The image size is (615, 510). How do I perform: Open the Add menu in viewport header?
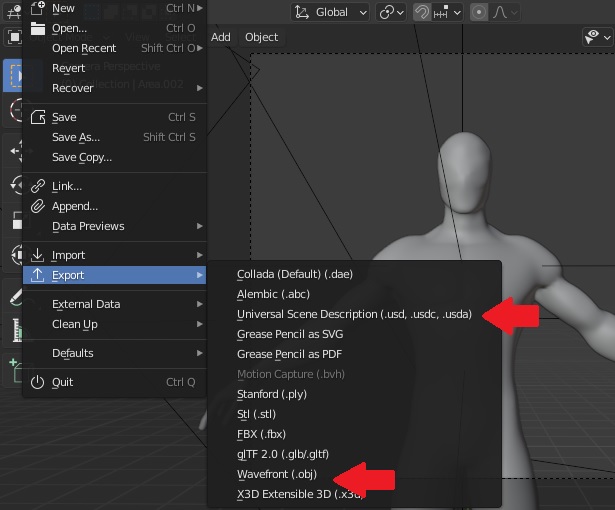[x=221, y=37]
